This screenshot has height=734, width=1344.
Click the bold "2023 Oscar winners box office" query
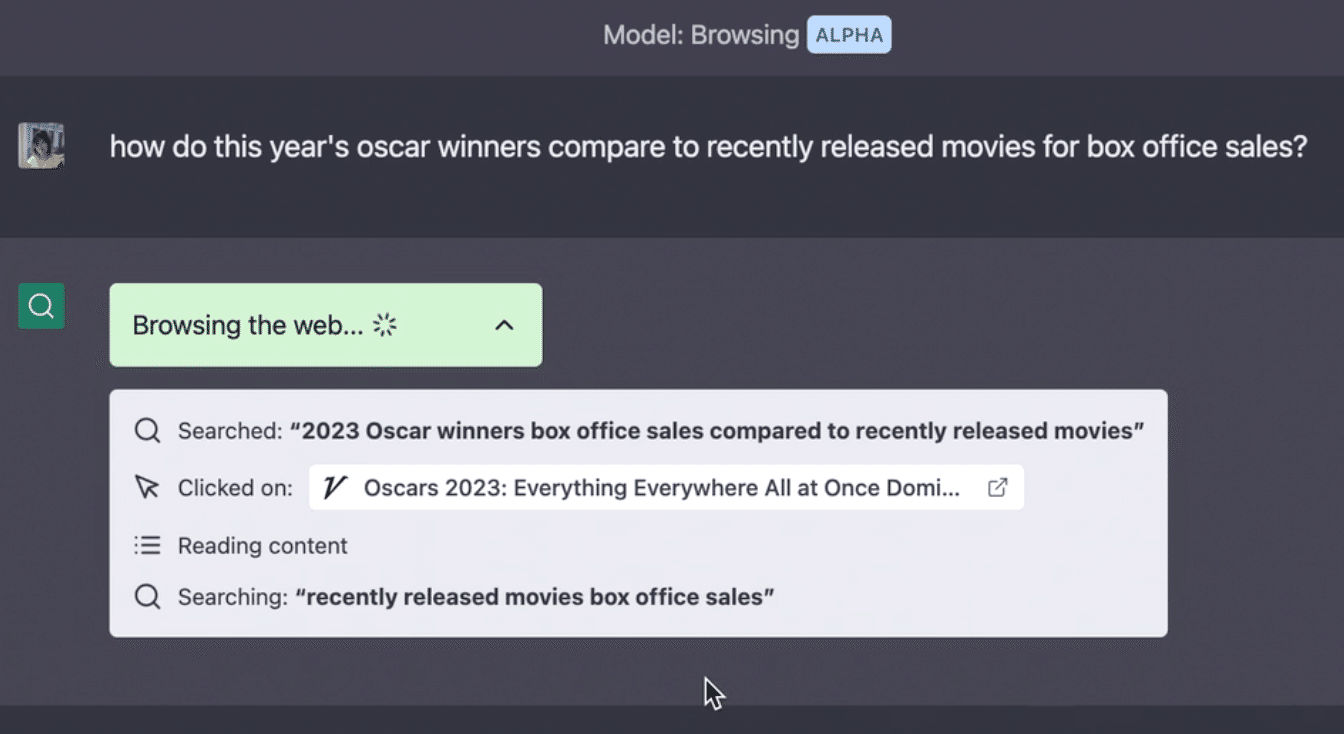(716, 431)
